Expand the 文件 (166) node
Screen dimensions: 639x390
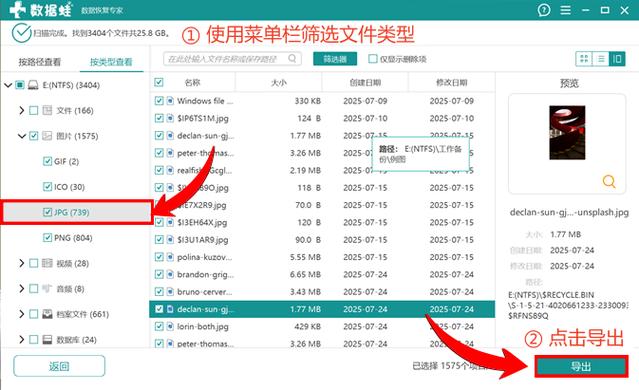pyautogui.click(x=21, y=110)
